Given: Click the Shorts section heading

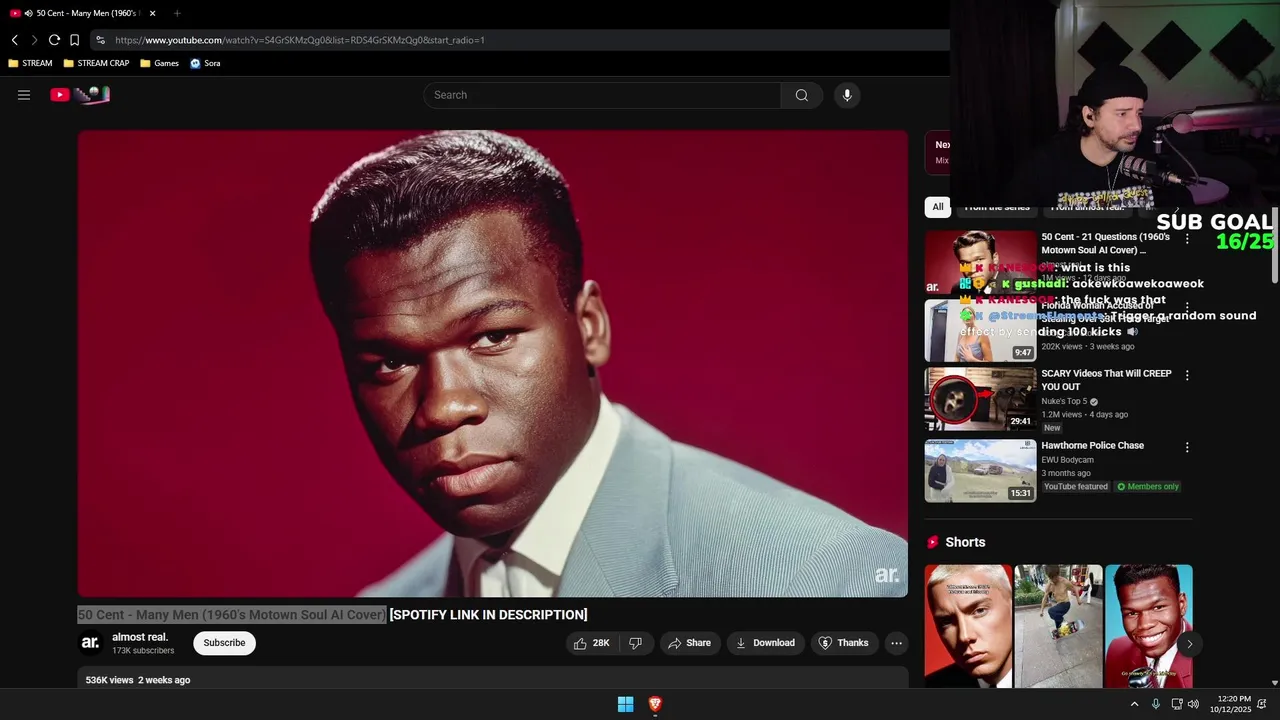Looking at the screenshot, I should click(x=965, y=542).
